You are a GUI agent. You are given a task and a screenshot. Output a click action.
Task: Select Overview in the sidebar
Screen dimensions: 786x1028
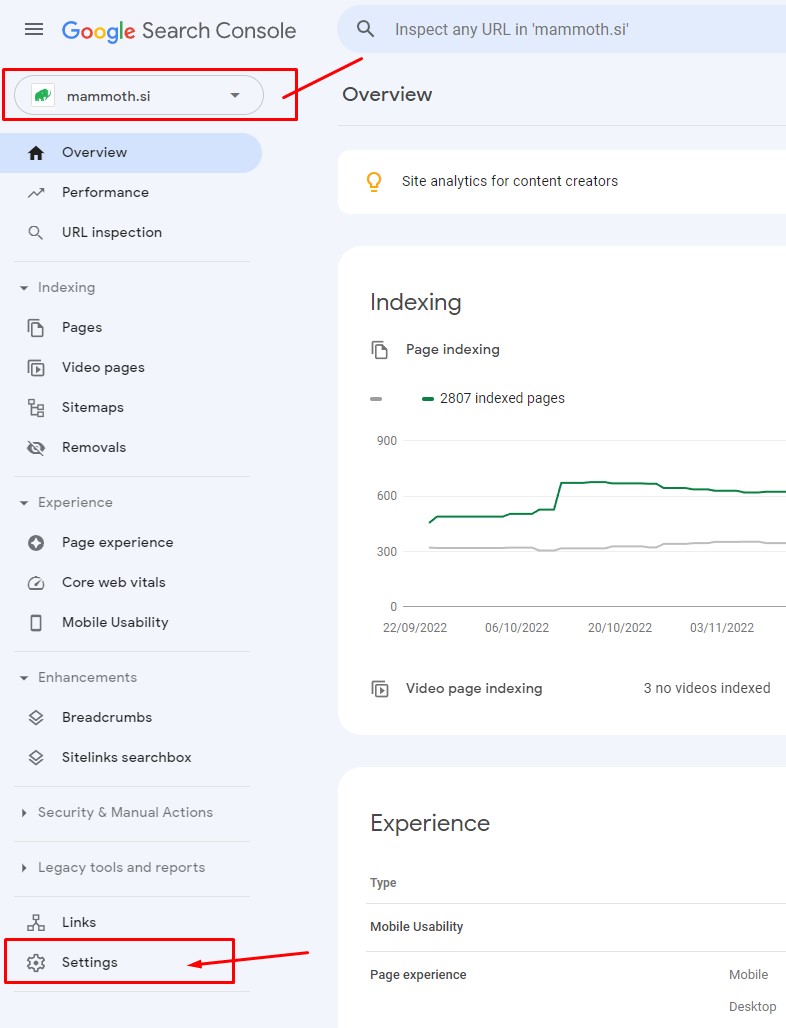click(x=130, y=153)
